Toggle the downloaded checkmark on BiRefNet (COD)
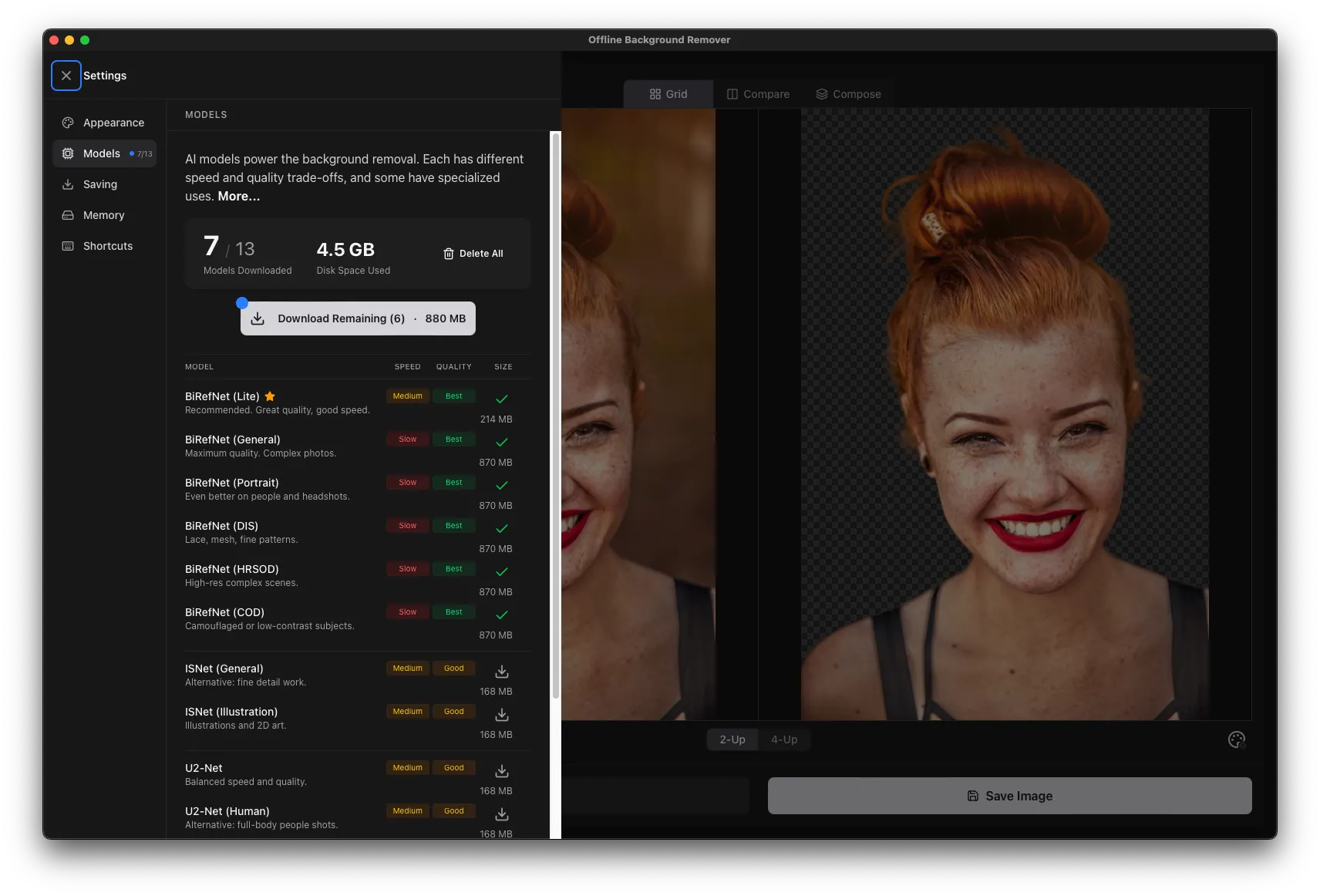 (x=502, y=615)
